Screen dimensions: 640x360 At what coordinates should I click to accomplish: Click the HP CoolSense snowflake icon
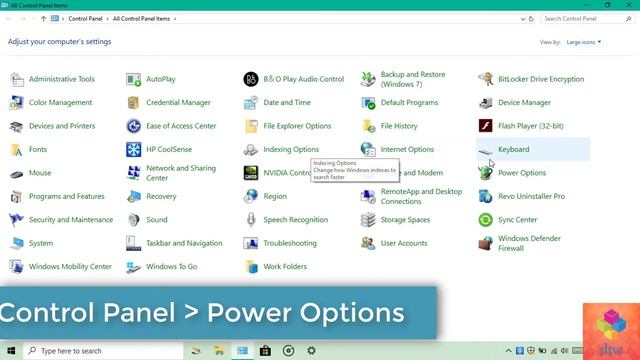tap(133, 149)
